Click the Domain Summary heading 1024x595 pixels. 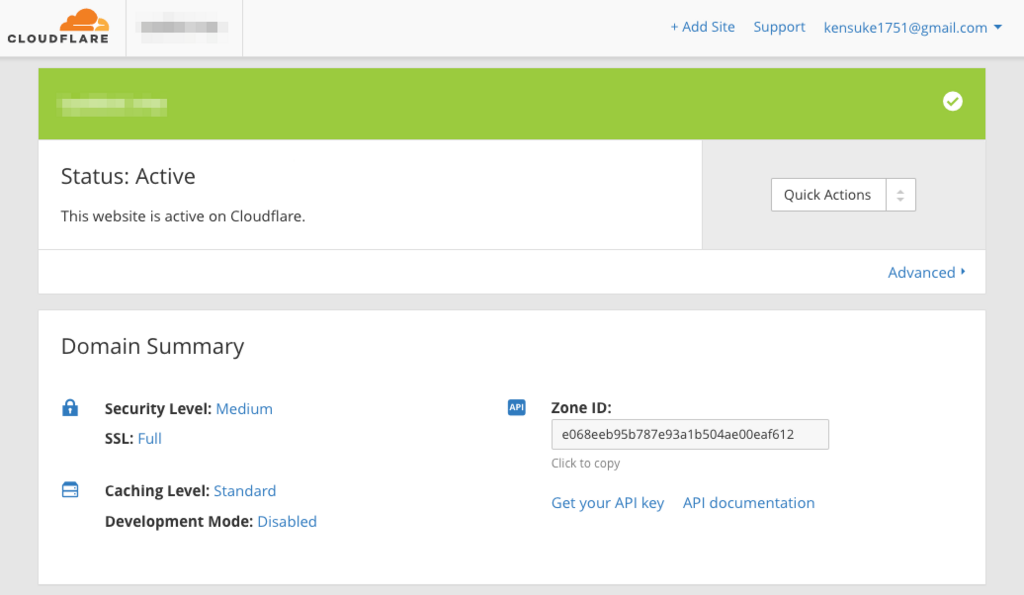click(x=152, y=346)
